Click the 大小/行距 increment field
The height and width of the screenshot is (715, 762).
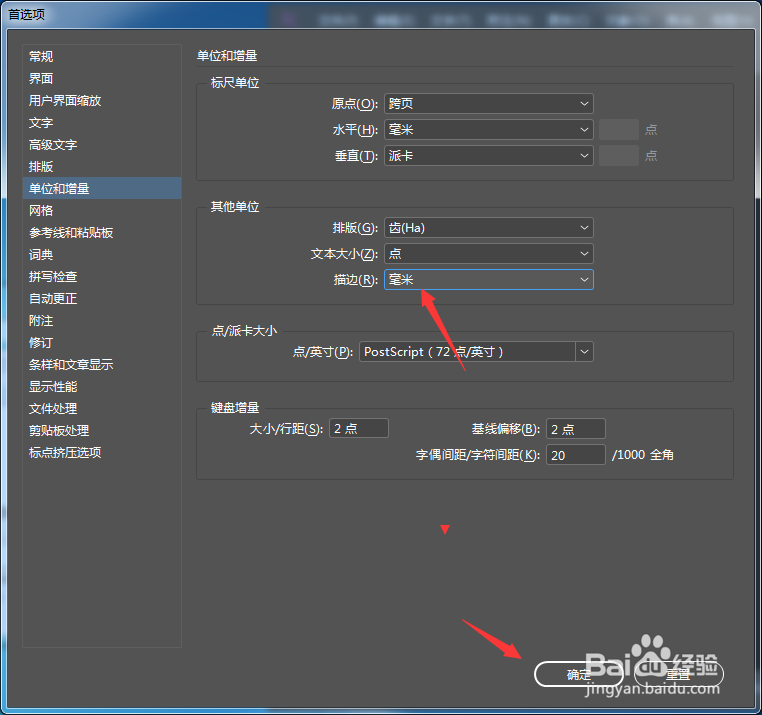(x=359, y=428)
